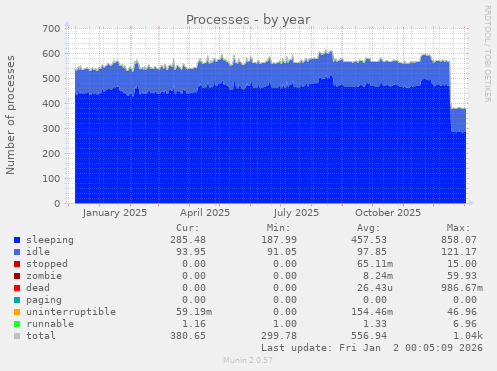
Task: Click uninterruptible current value 59.19m
Action: coord(194,312)
